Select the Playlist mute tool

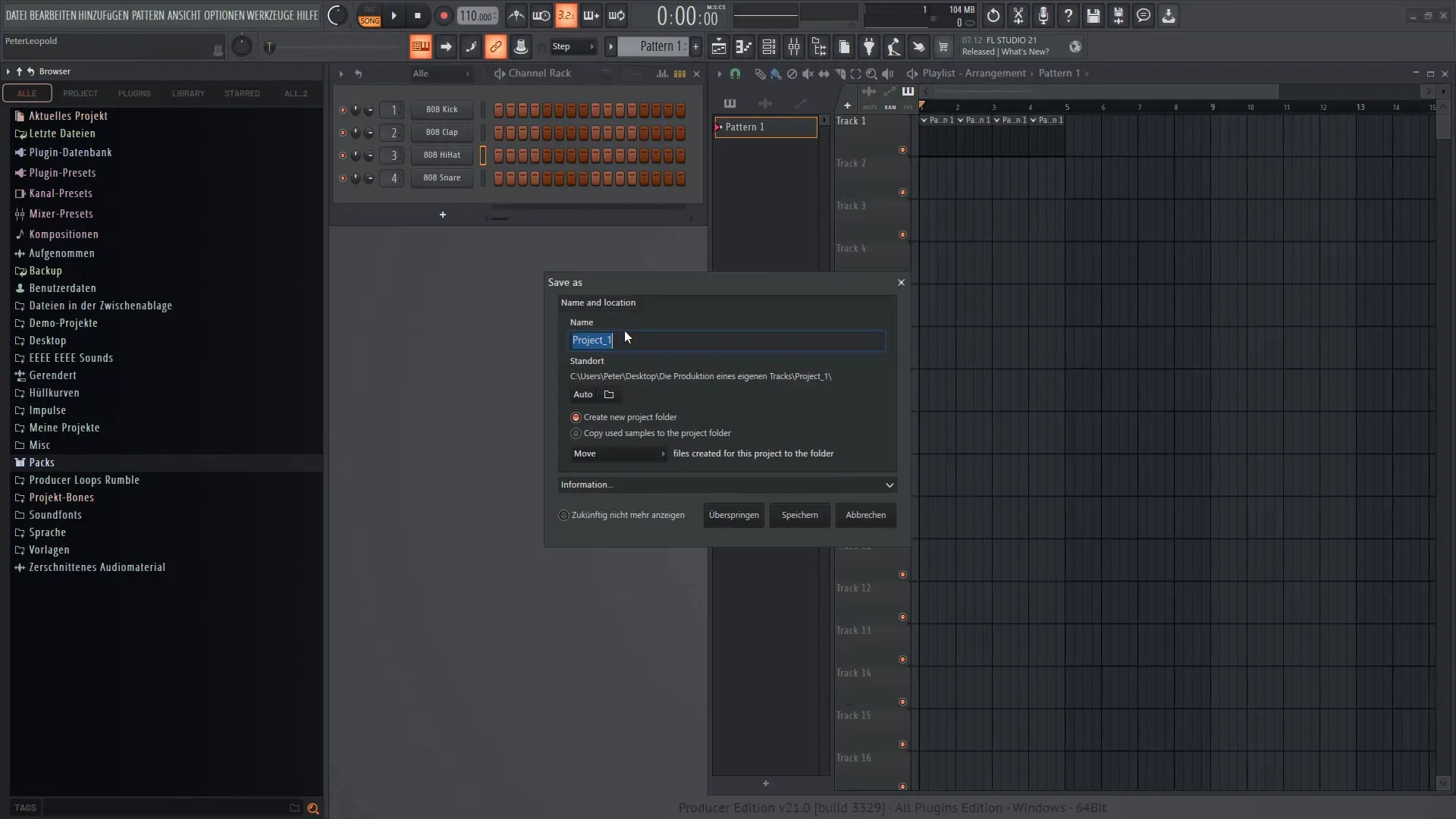pyautogui.click(x=808, y=74)
